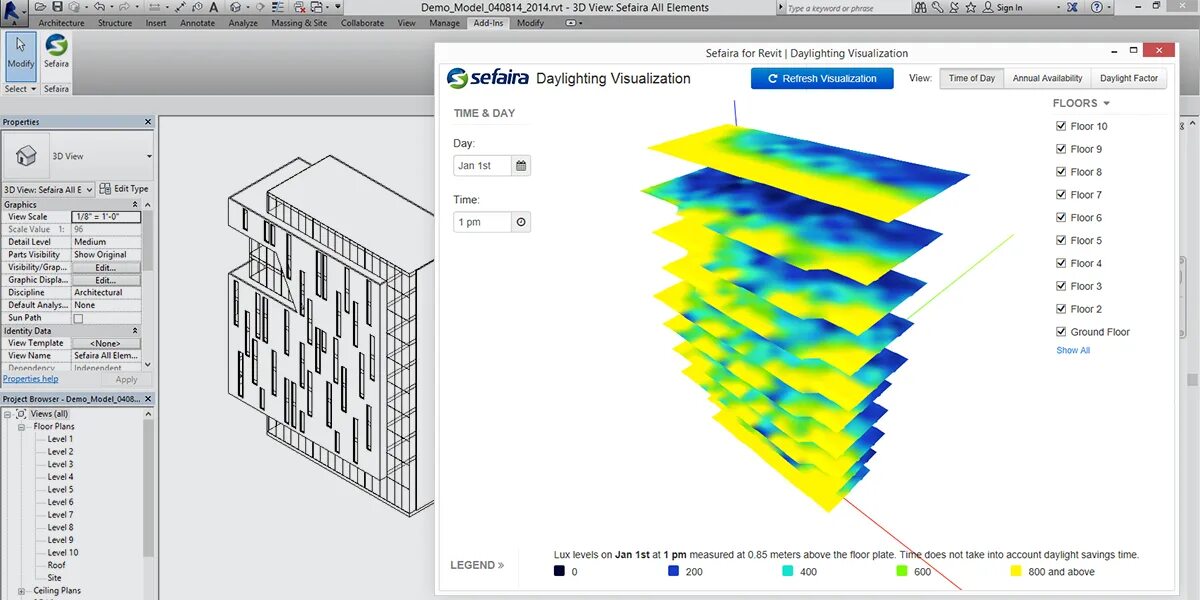Uncheck the Floor 10 checkbox

tap(1061, 126)
